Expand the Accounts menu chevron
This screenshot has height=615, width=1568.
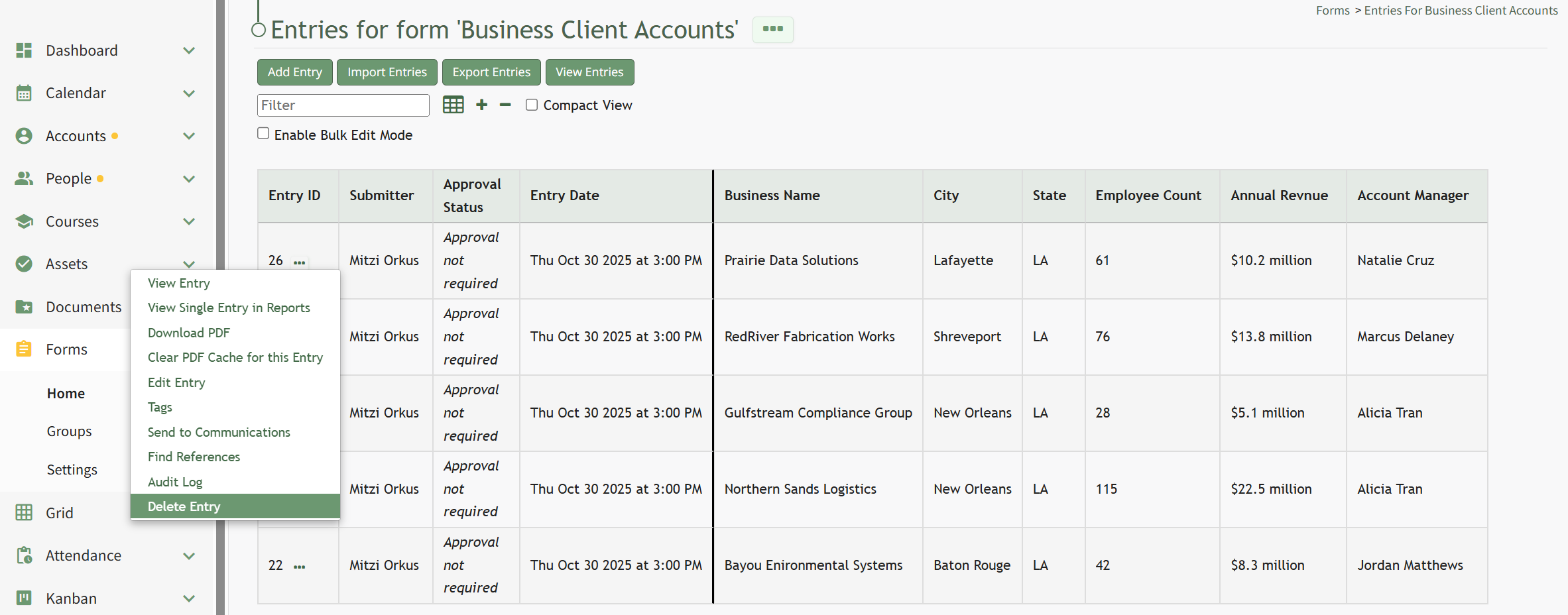point(189,136)
